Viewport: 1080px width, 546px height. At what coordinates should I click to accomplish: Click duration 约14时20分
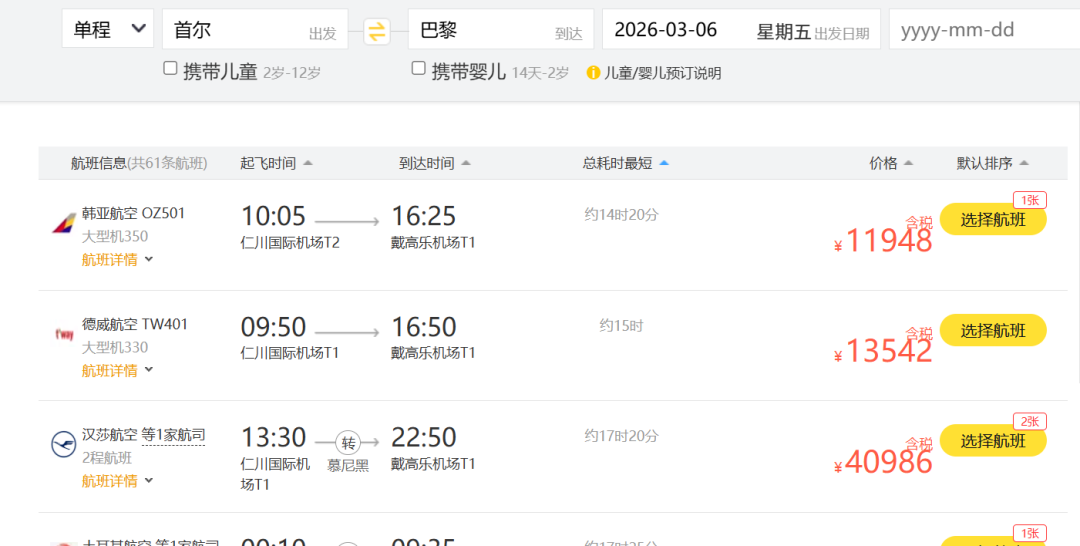click(621, 215)
